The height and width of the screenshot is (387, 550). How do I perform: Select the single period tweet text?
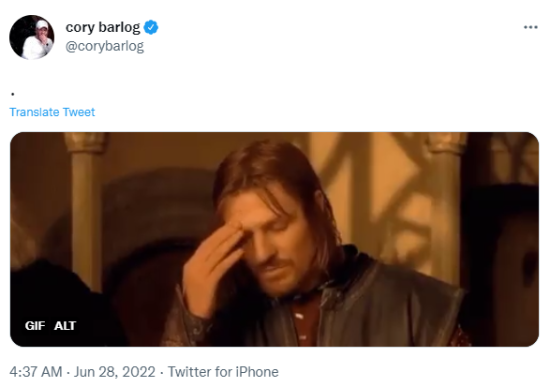click(x=13, y=94)
